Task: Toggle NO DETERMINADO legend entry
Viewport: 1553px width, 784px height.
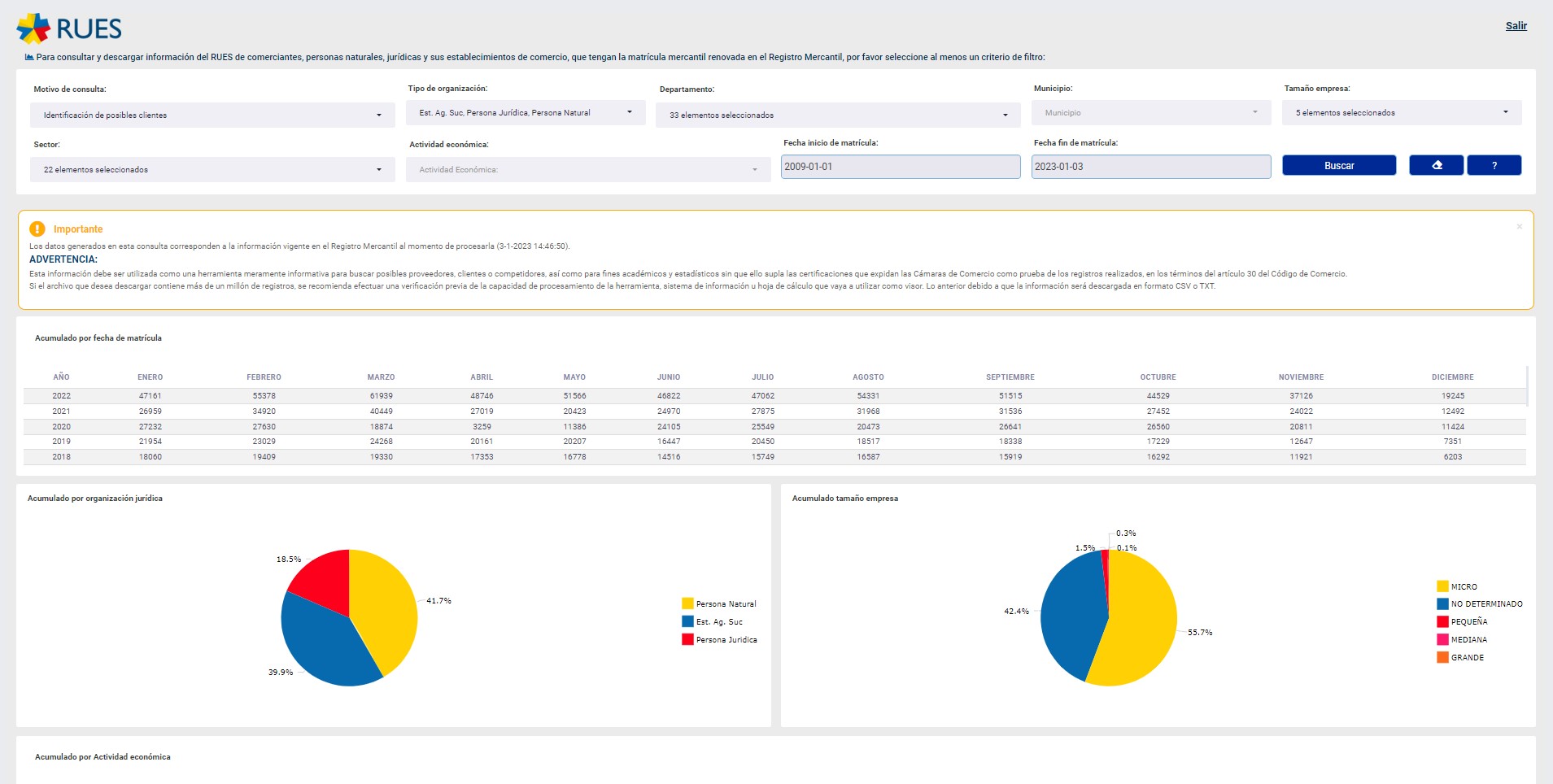Action: tap(1479, 604)
